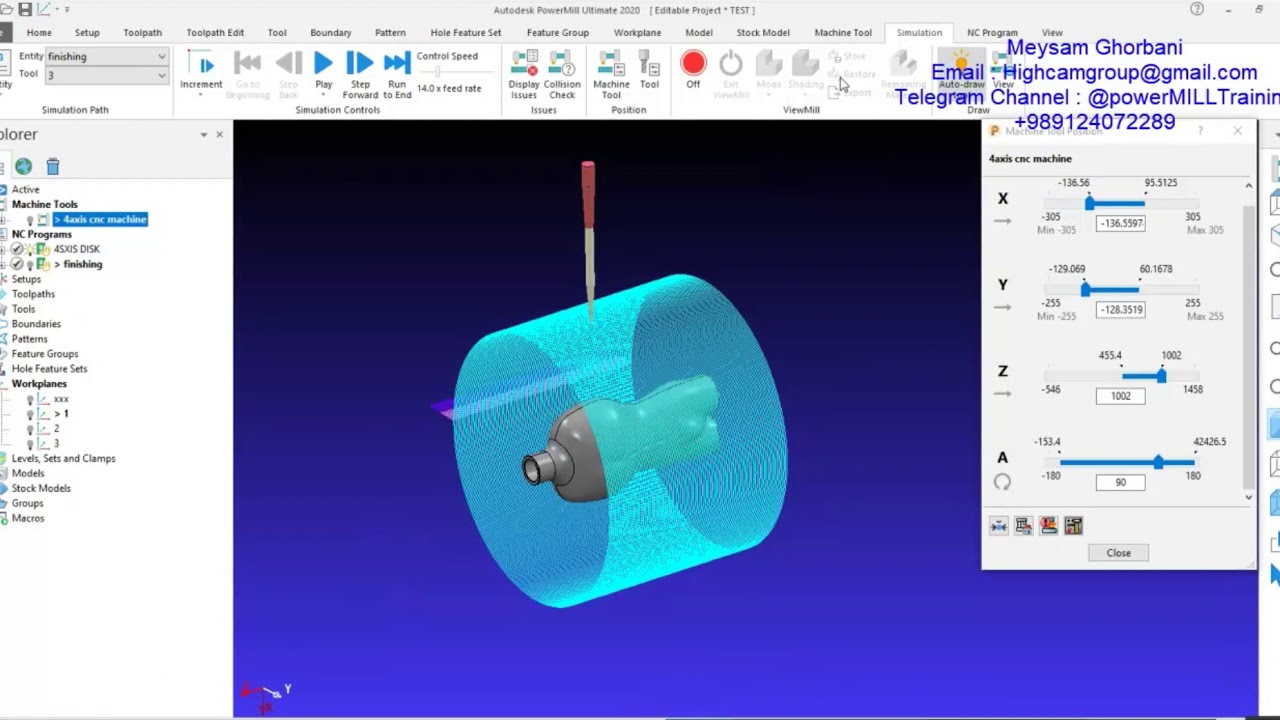Toggle light bulb for workplane xxx
This screenshot has height=720, width=1280.
point(30,400)
